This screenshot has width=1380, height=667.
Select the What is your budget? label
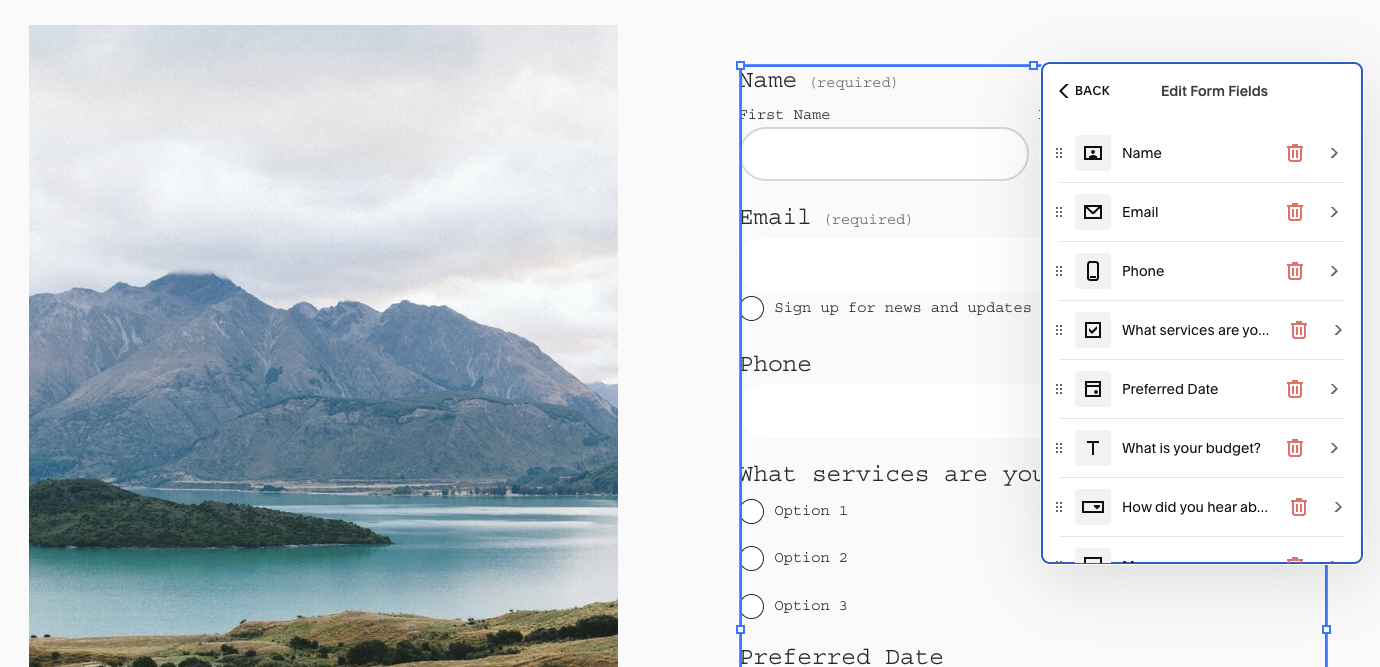click(x=1191, y=448)
